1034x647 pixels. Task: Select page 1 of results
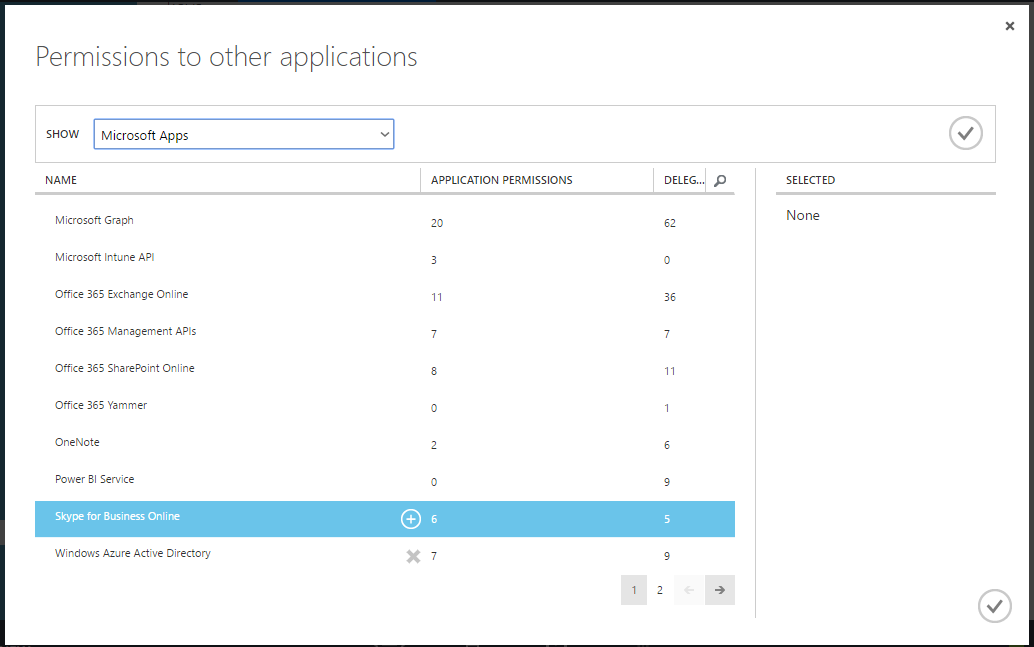click(x=634, y=590)
